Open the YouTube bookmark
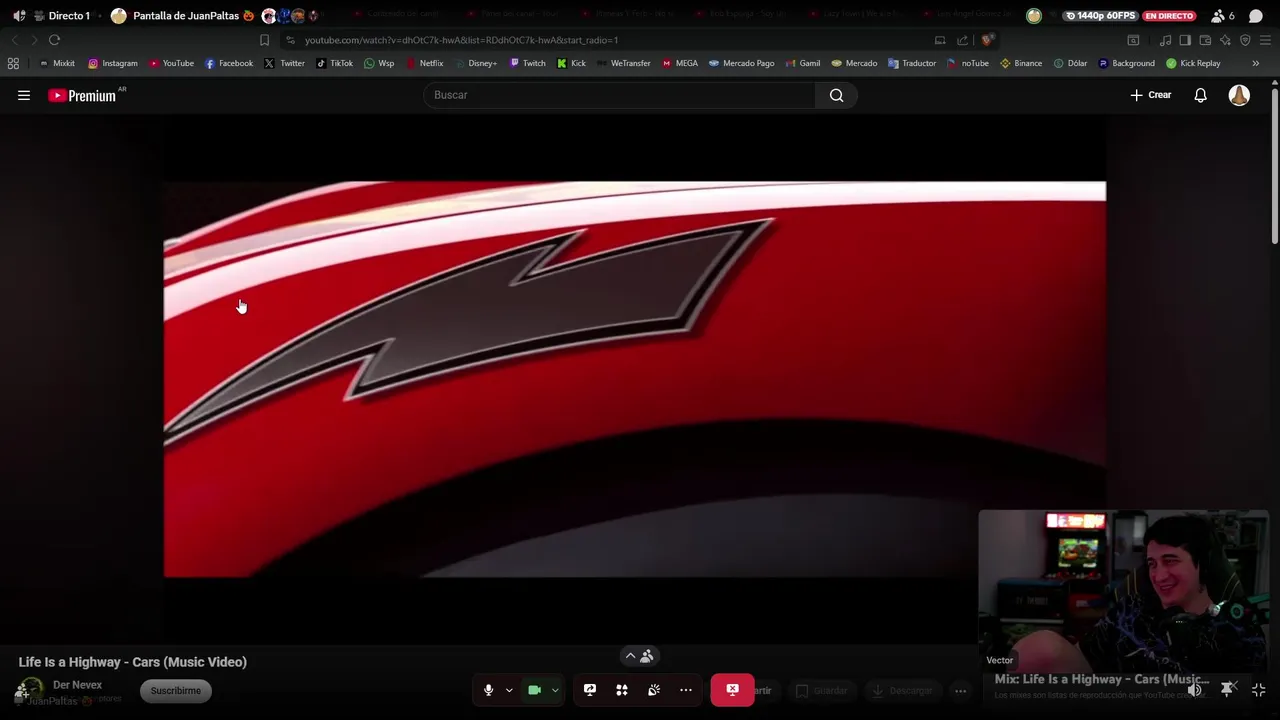1280x720 pixels. pyautogui.click(x=171, y=63)
